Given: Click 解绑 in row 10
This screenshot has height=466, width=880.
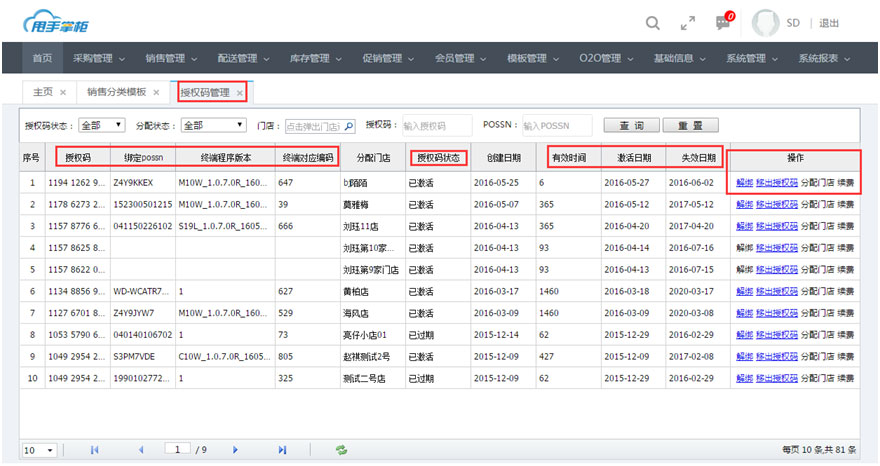Looking at the screenshot, I should [744, 378].
